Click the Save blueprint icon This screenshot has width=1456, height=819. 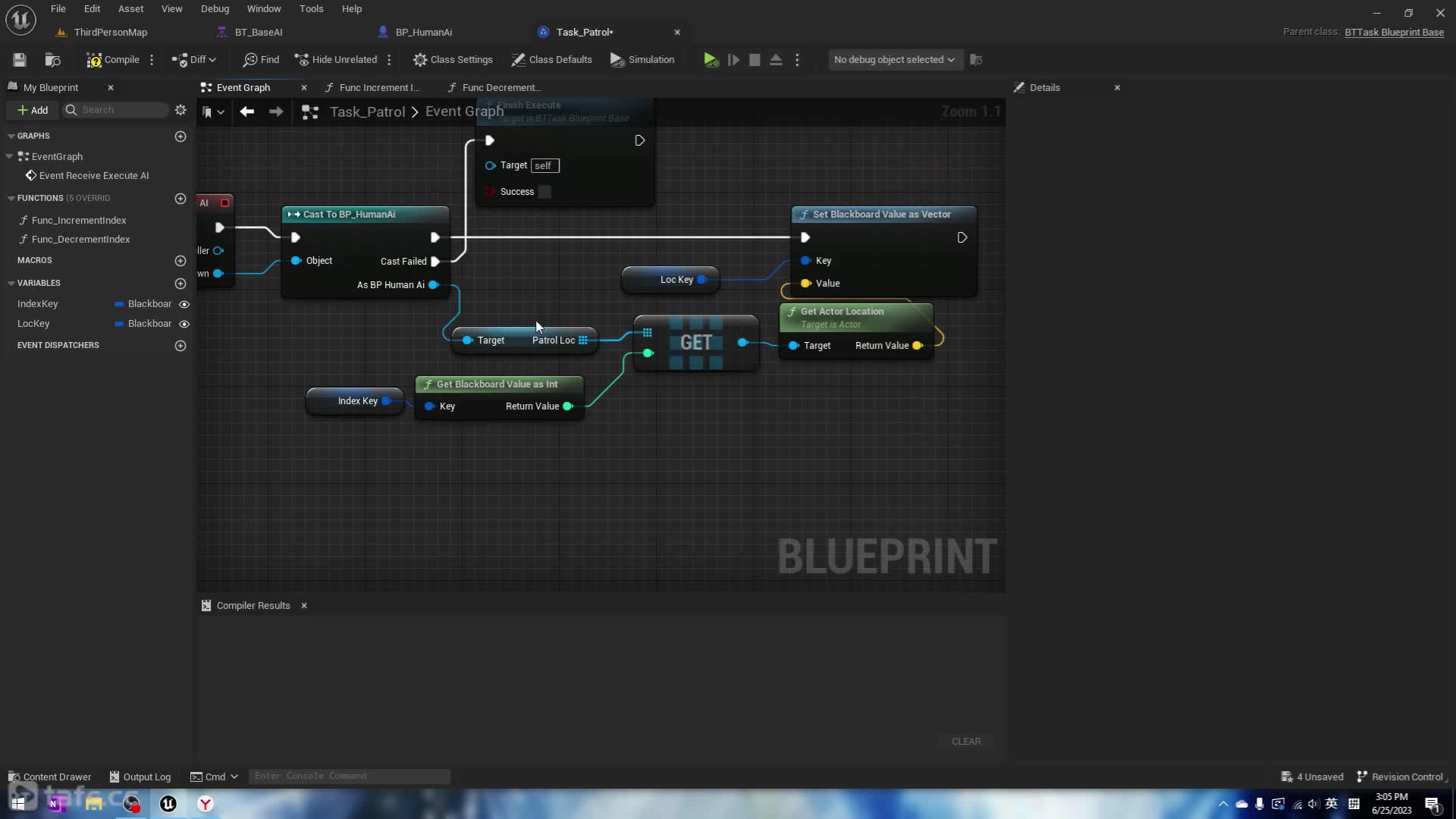pos(20,60)
